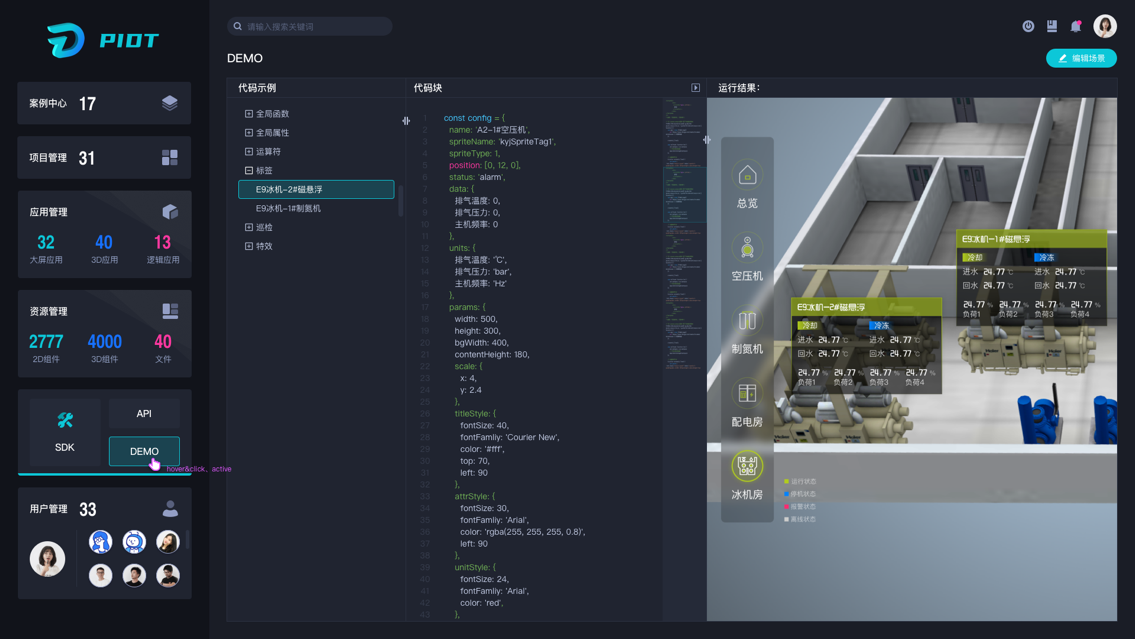Click the 大屏应用 count 32
Viewport: 1135px width, 639px height.
tap(46, 242)
